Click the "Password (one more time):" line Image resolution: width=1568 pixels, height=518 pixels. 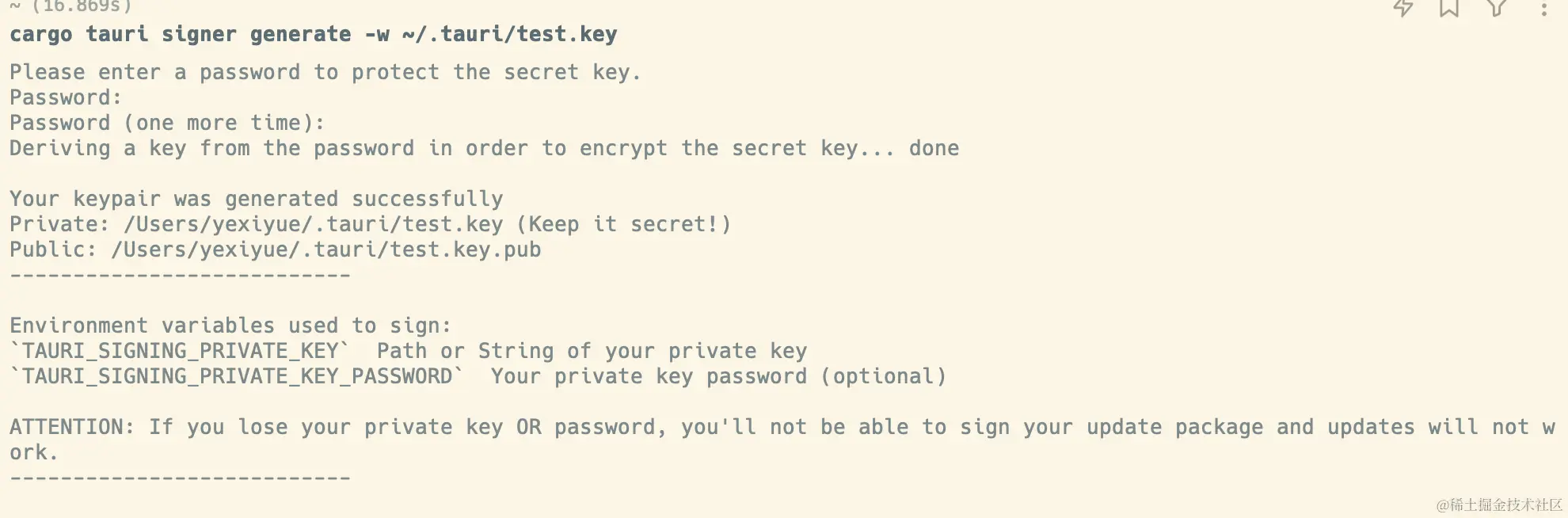coord(167,123)
